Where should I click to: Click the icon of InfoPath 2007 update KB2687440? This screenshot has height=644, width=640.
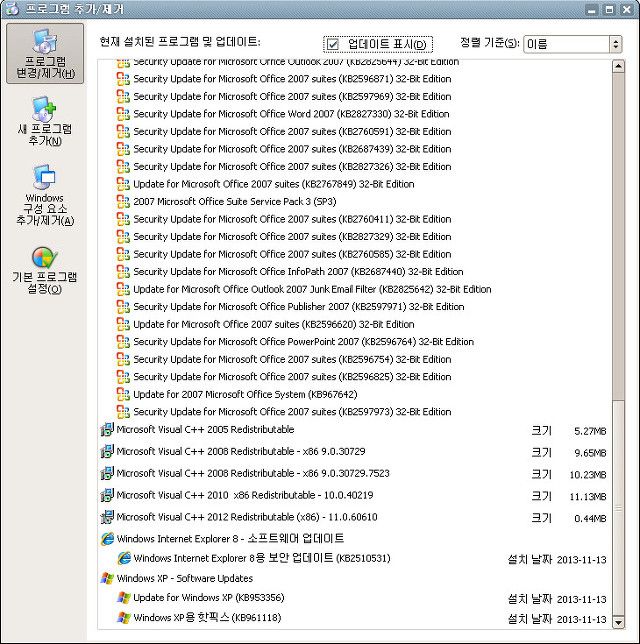[x=123, y=271]
